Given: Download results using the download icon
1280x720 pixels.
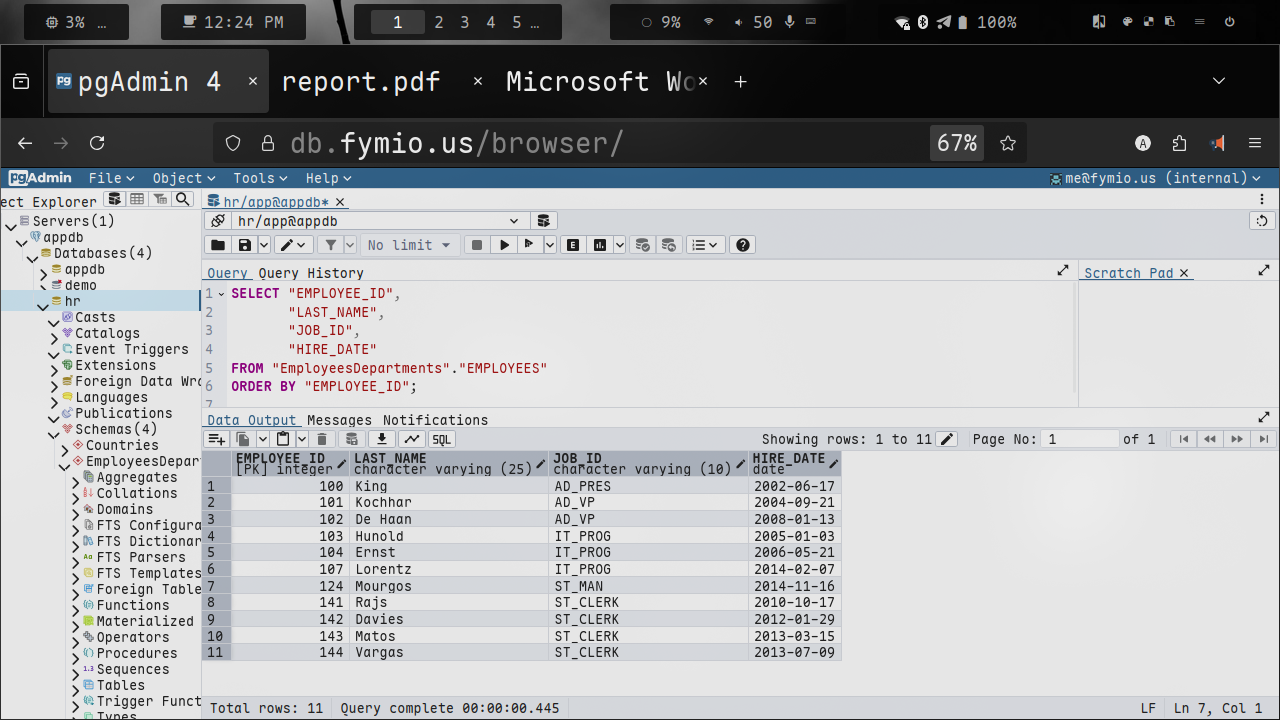Looking at the screenshot, I should (x=381, y=439).
